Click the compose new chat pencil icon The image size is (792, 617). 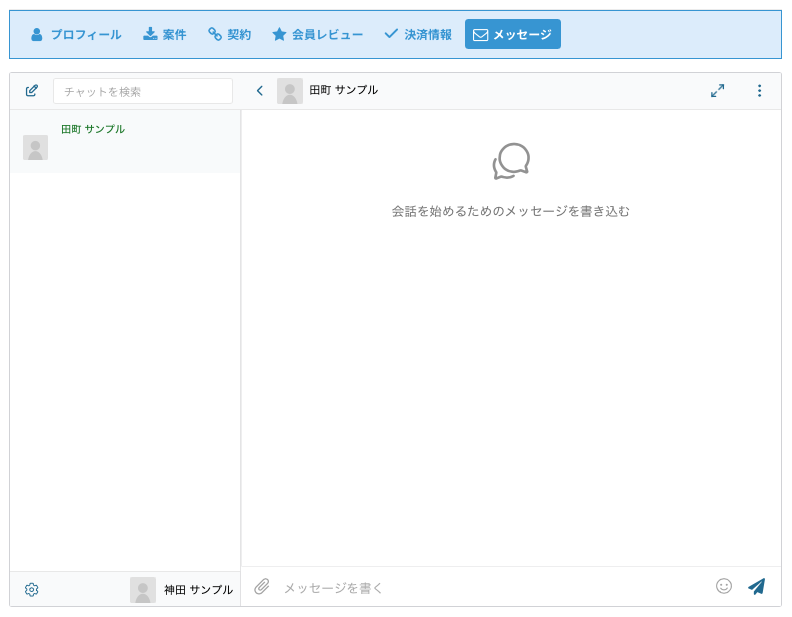pyautogui.click(x=32, y=91)
